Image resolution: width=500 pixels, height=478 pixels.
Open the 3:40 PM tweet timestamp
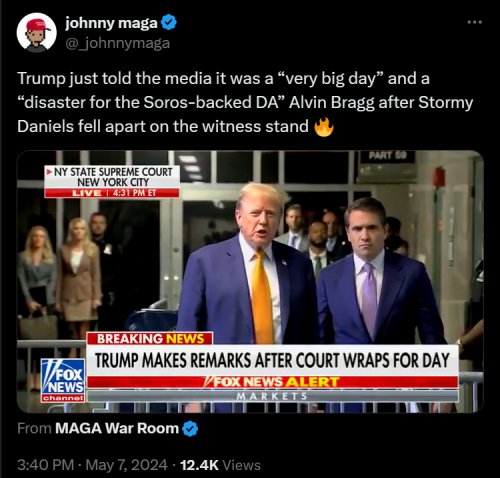(x=46, y=465)
